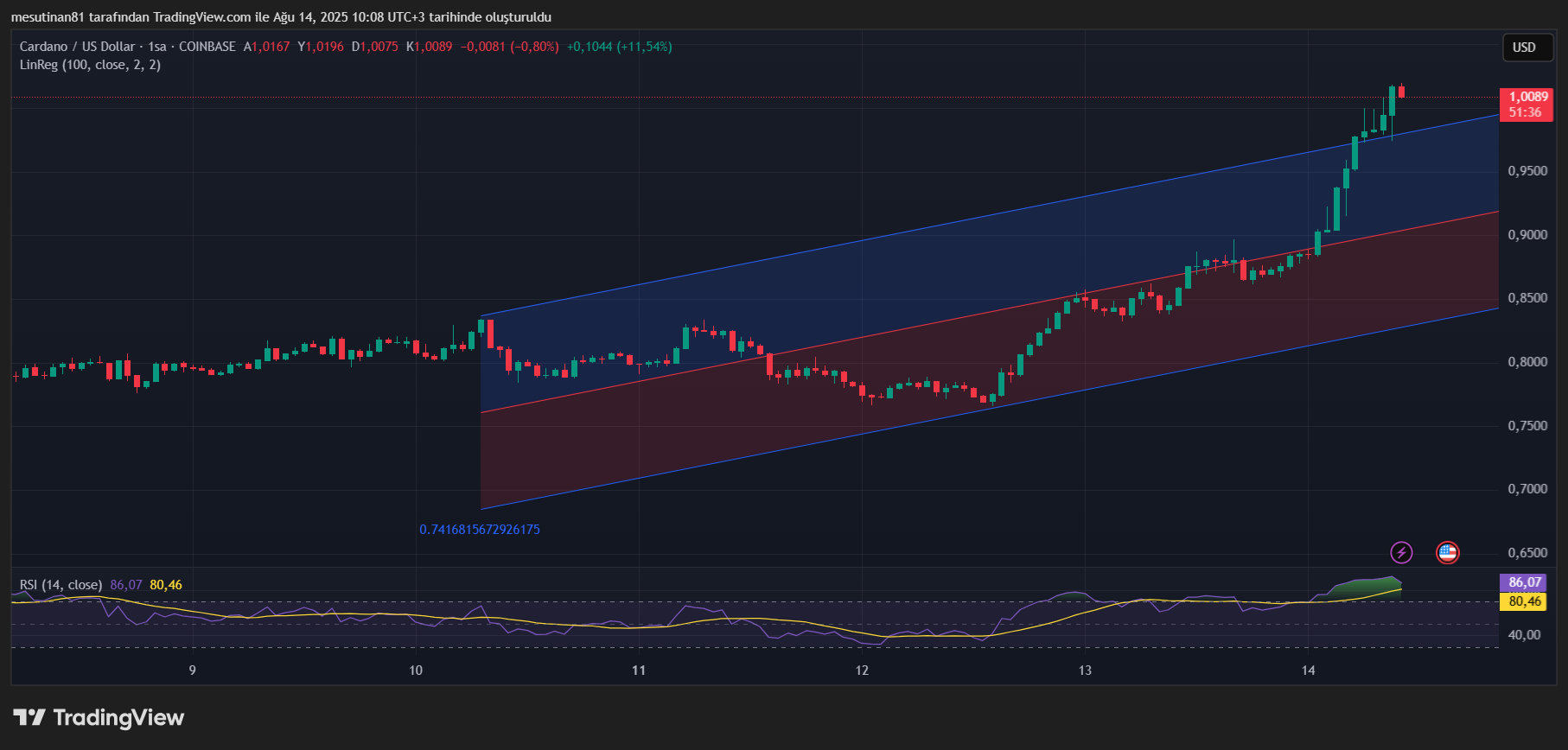1568x750 pixels.
Task: Select the LinReg (100, close, 2, 2) indicator label
Action: (x=90, y=65)
